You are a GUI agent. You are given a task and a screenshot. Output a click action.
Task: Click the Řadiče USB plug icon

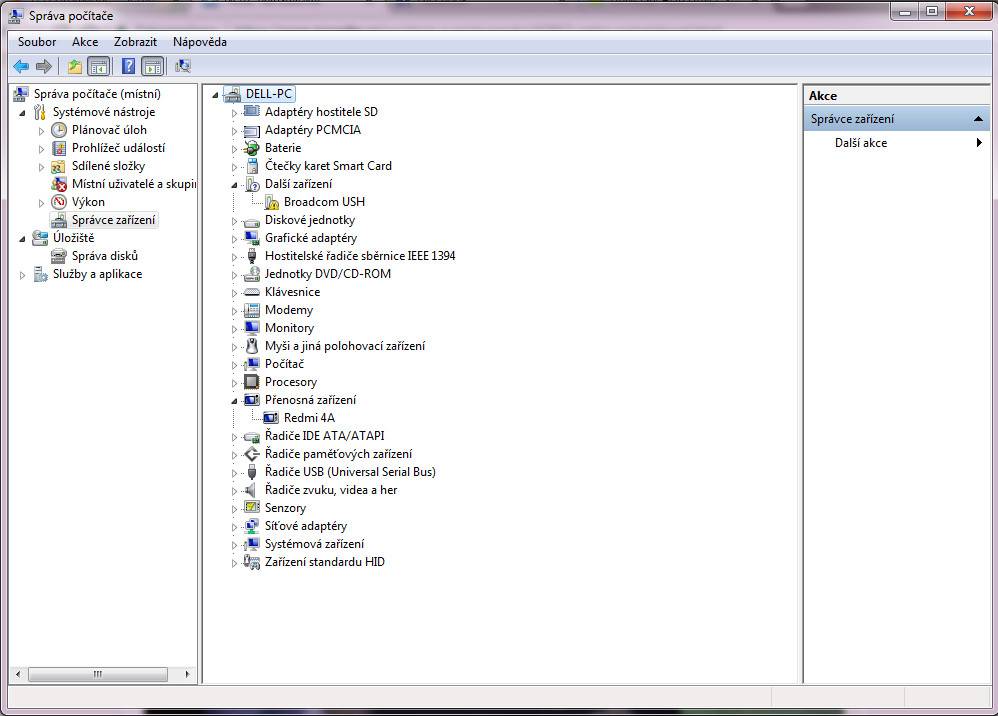coord(252,472)
